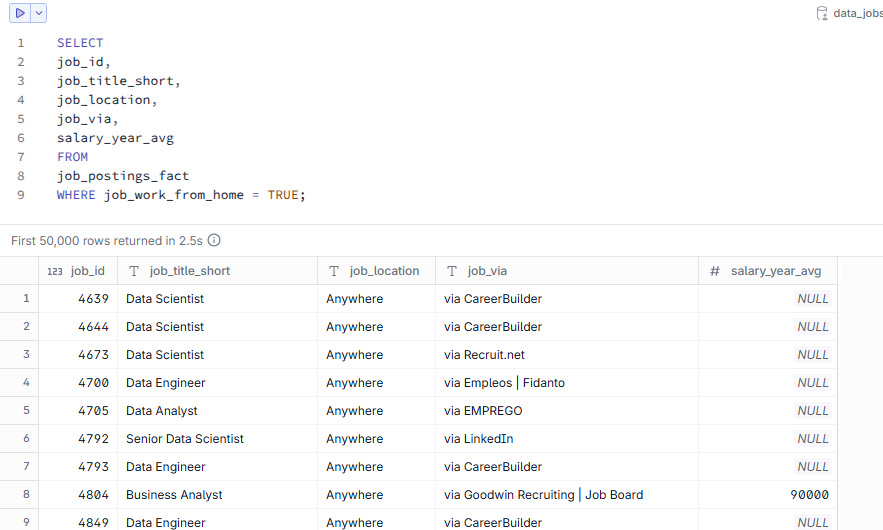Click cell with job_id 4644
883x530 pixels.
click(78, 327)
